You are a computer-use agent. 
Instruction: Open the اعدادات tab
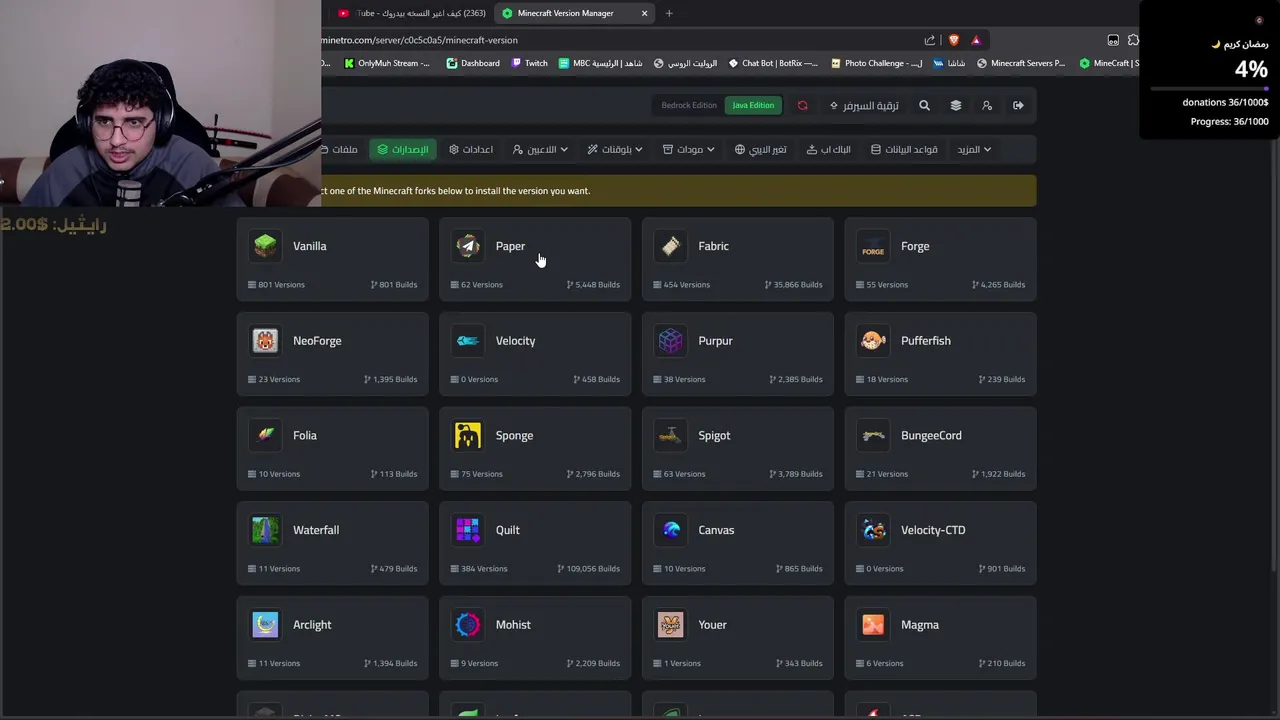click(471, 149)
